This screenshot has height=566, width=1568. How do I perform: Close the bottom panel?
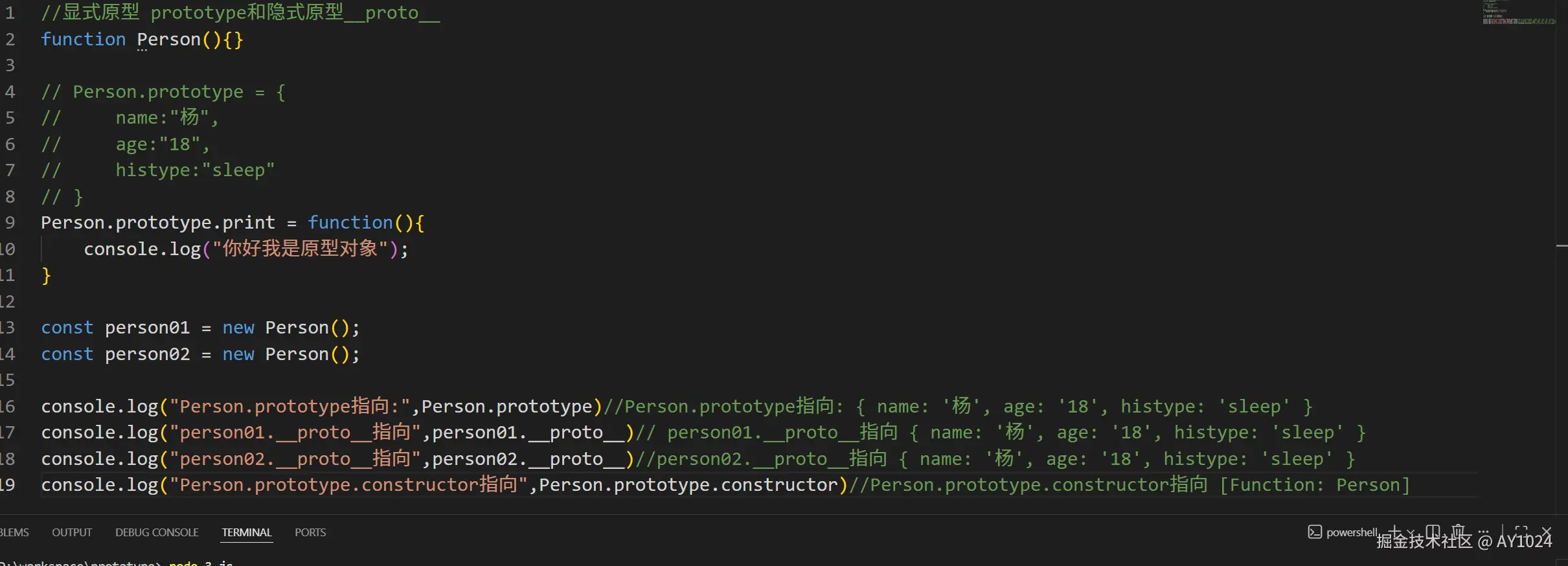click(x=1547, y=532)
